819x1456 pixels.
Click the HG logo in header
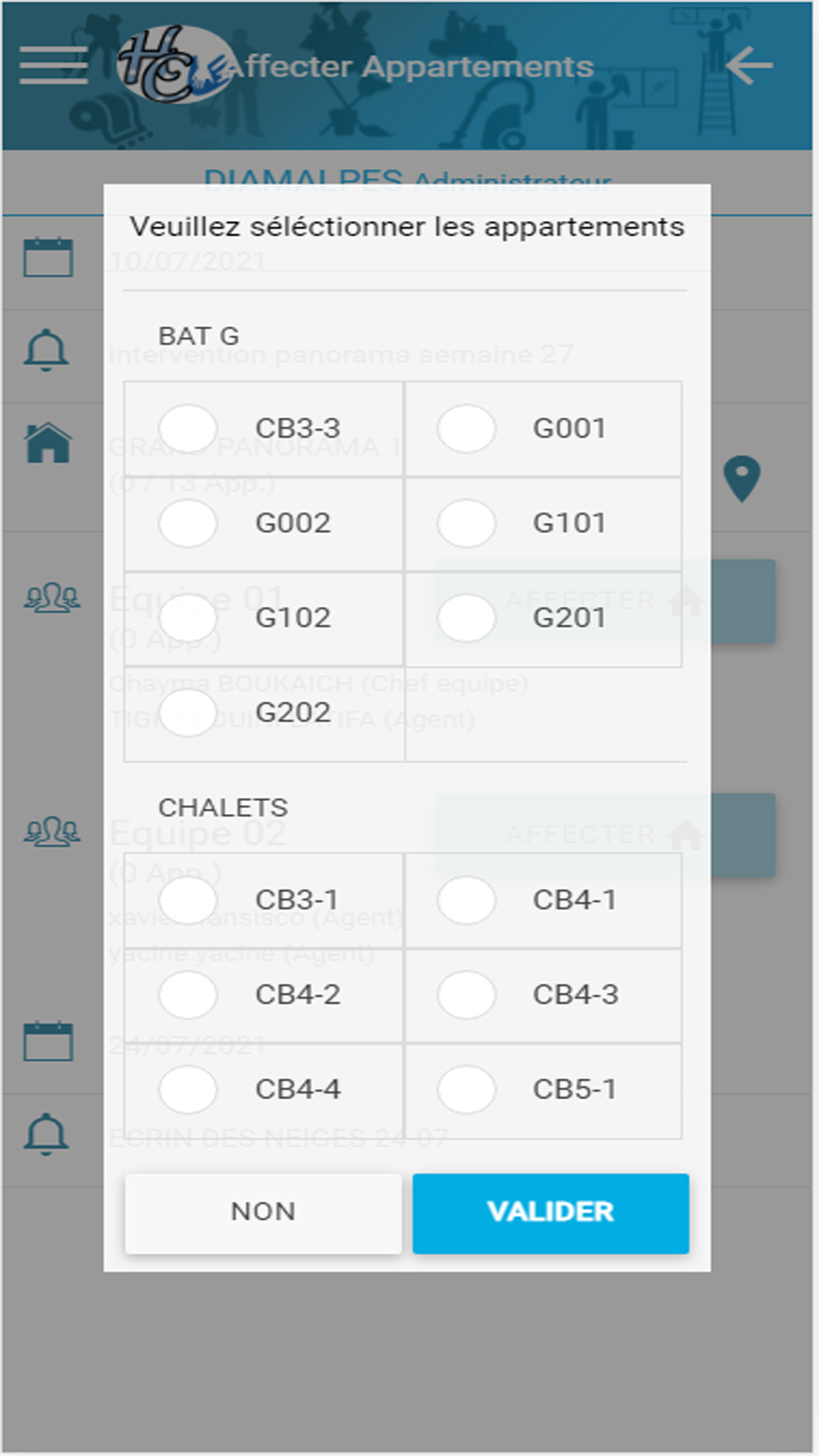pyautogui.click(x=170, y=65)
